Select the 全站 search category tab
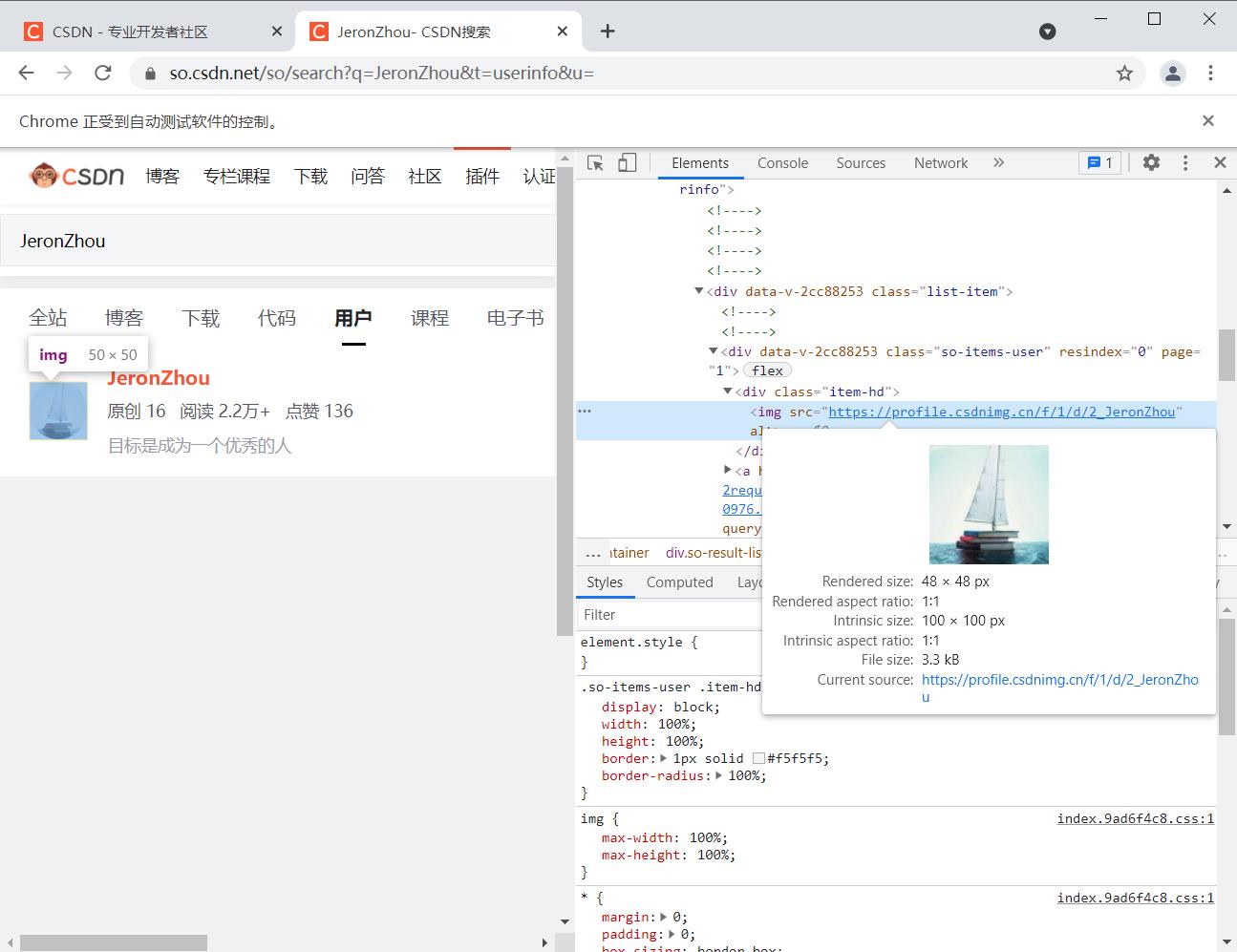Image resolution: width=1237 pixels, height=952 pixels. coord(48,318)
